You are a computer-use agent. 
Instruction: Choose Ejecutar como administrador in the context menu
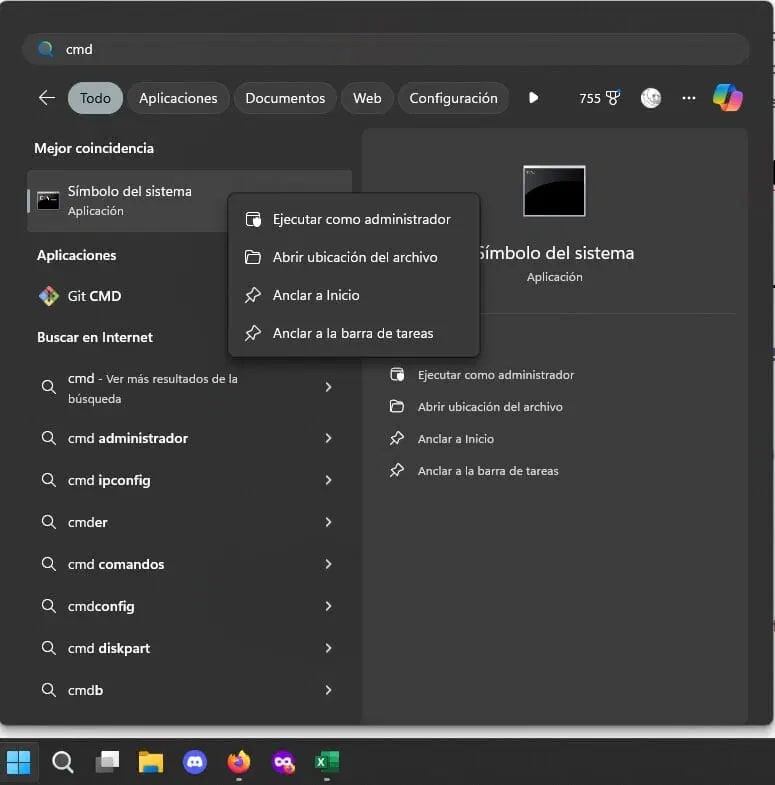point(354,219)
